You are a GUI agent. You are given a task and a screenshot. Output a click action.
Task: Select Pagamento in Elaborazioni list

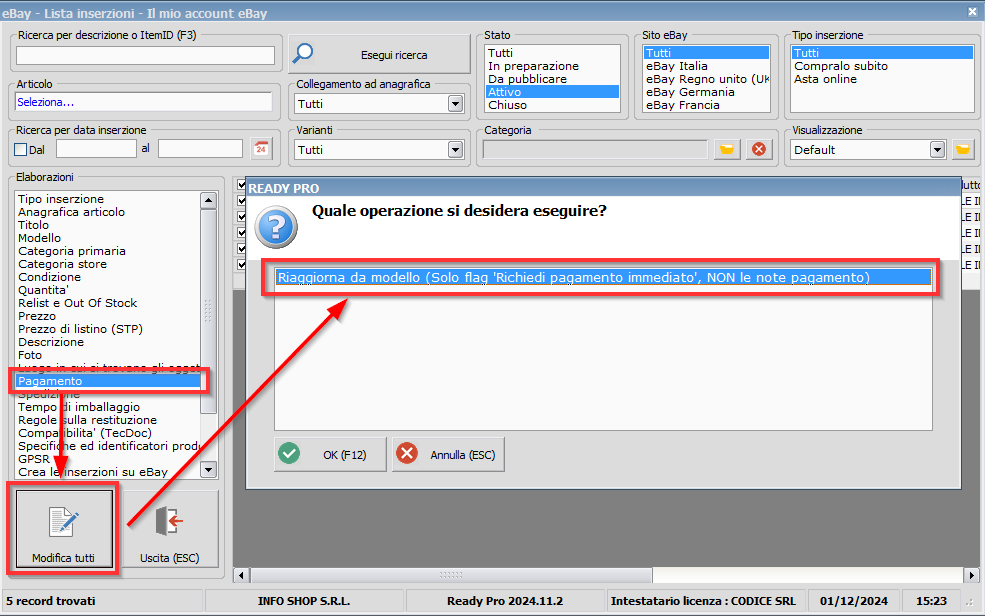click(x=109, y=381)
